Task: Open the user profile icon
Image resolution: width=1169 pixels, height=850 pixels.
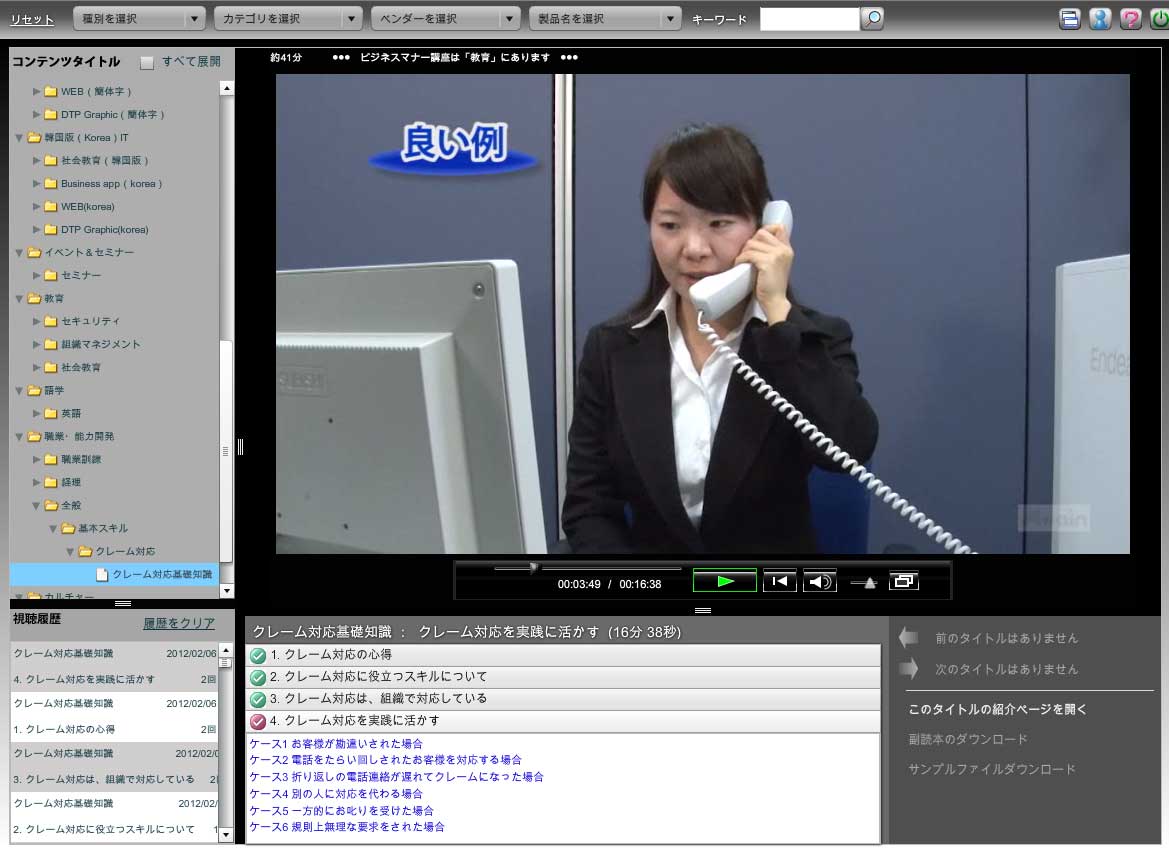Action: [x=1100, y=19]
